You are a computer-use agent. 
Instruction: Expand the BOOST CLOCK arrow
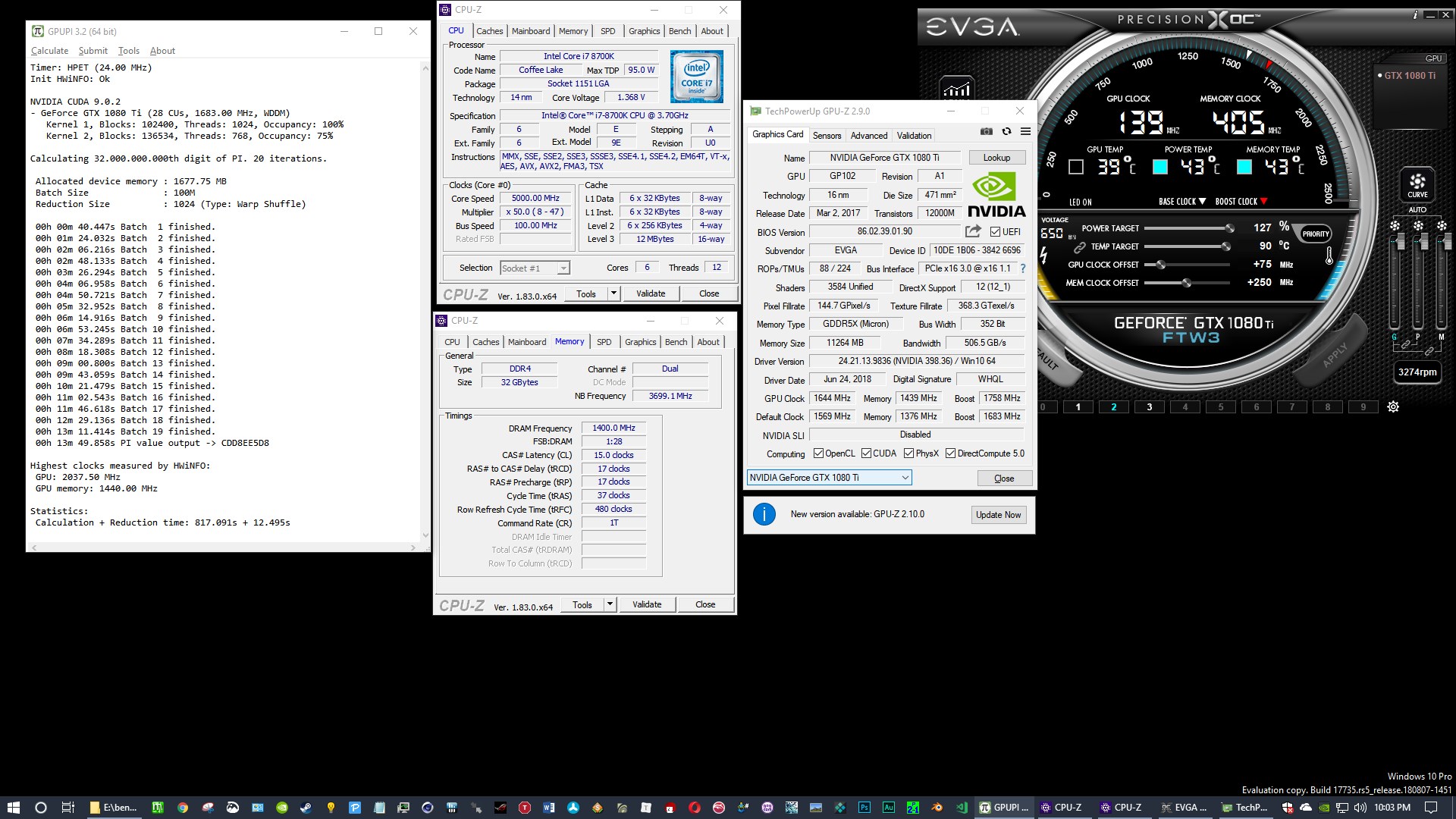1263,202
